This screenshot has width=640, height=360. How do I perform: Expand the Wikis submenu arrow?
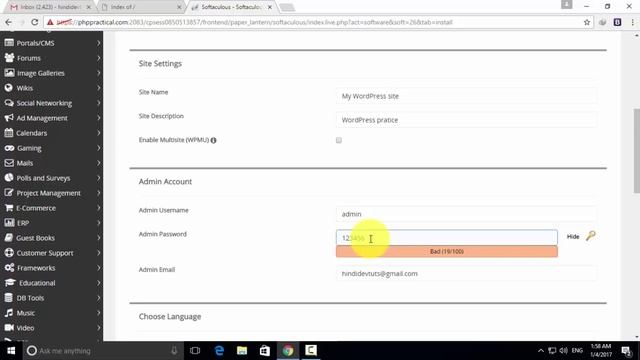pyautogui.click(x=98, y=88)
